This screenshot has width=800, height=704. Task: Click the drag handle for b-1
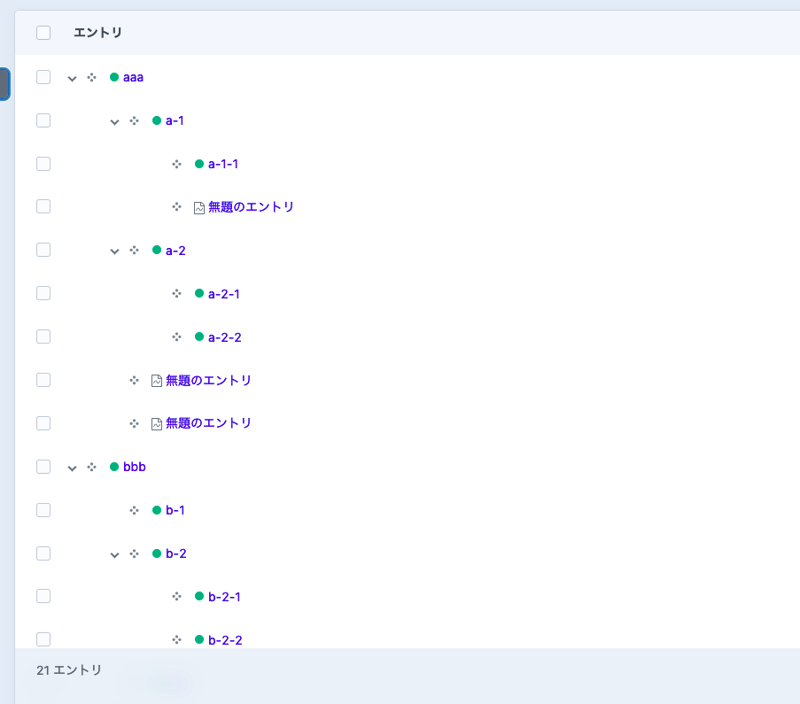[134, 510]
